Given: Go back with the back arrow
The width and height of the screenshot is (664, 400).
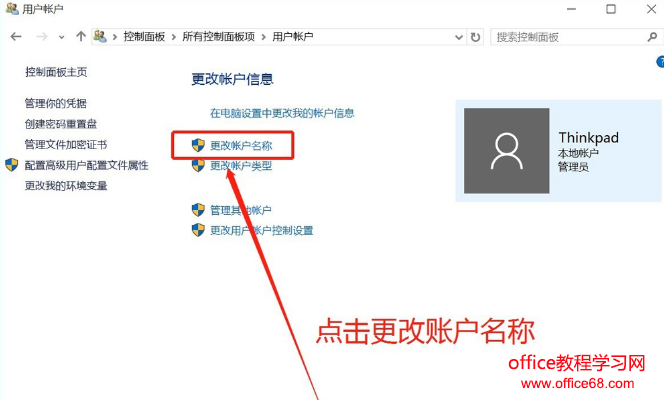Looking at the screenshot, I should [16, 37].
